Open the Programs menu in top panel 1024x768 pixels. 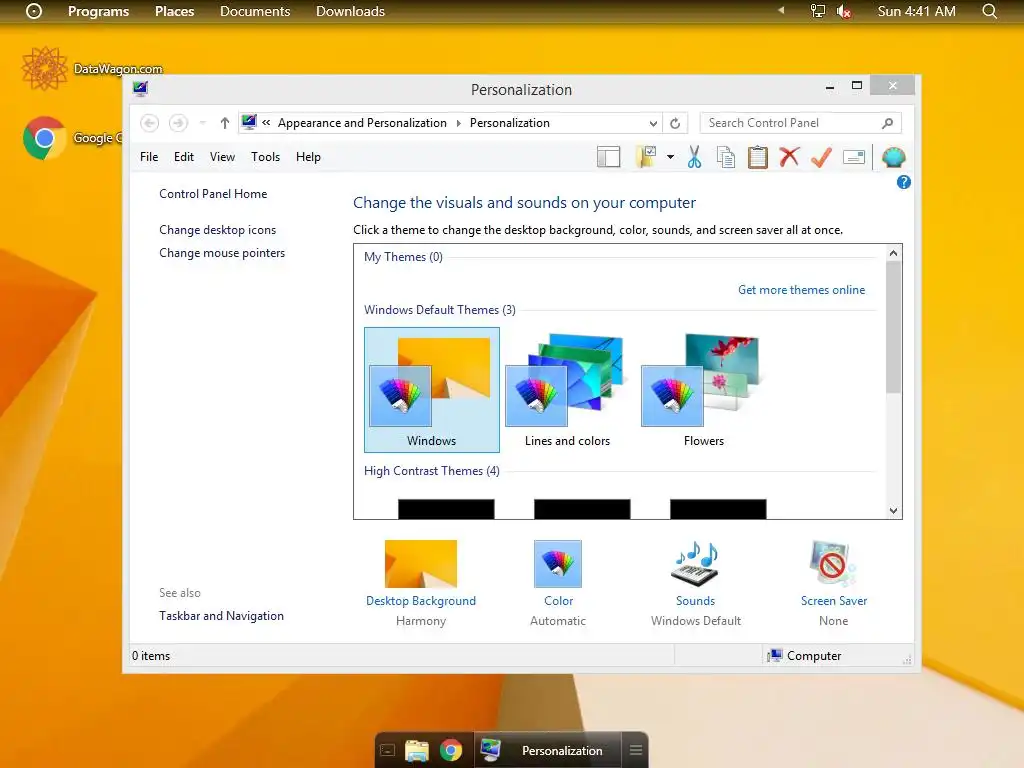(x=99, y=12)
